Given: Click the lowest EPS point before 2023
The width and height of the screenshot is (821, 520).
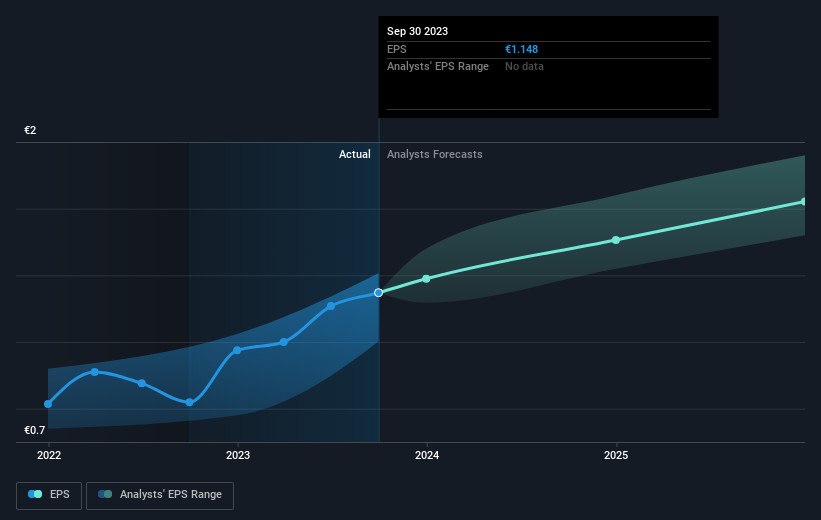Looking at the screenshot, I should tap(190, 402).
